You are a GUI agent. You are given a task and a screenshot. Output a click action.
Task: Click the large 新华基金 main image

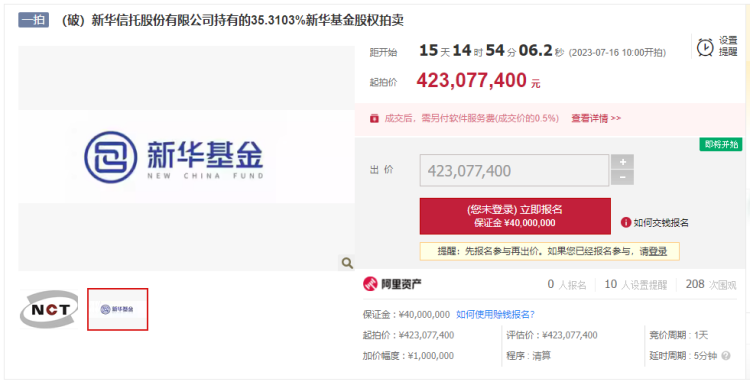click(x=186, y=158)
